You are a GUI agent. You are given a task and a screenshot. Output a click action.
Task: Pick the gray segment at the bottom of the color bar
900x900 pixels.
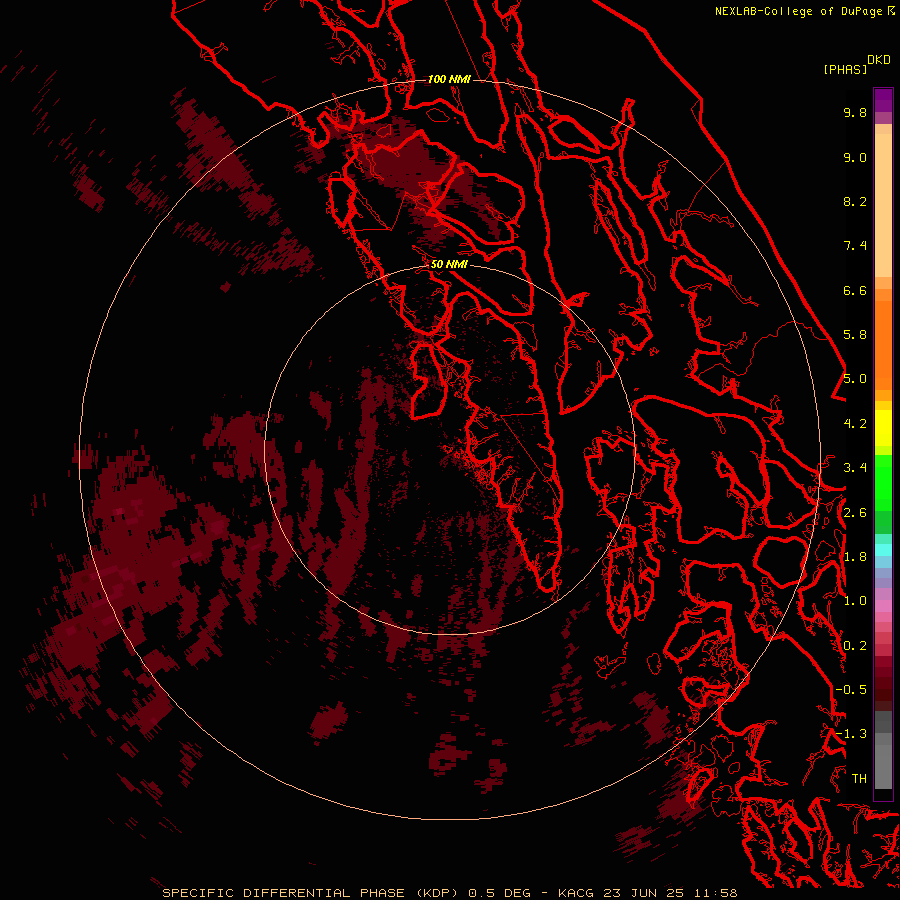883,760
